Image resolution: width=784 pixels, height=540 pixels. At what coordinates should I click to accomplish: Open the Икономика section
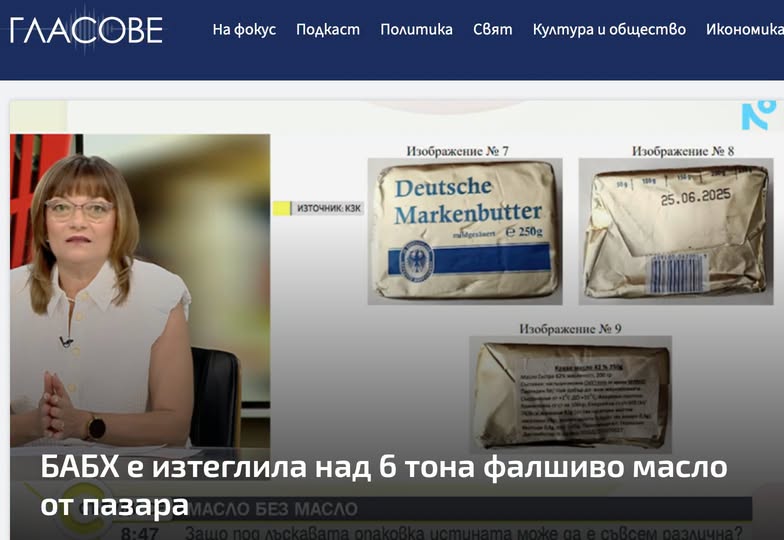coord(745,30)
